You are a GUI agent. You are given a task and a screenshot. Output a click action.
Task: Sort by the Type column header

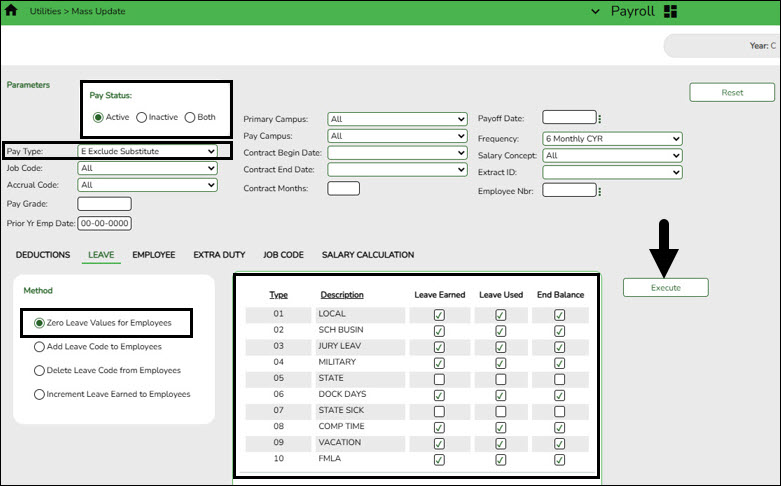[278, 295]
